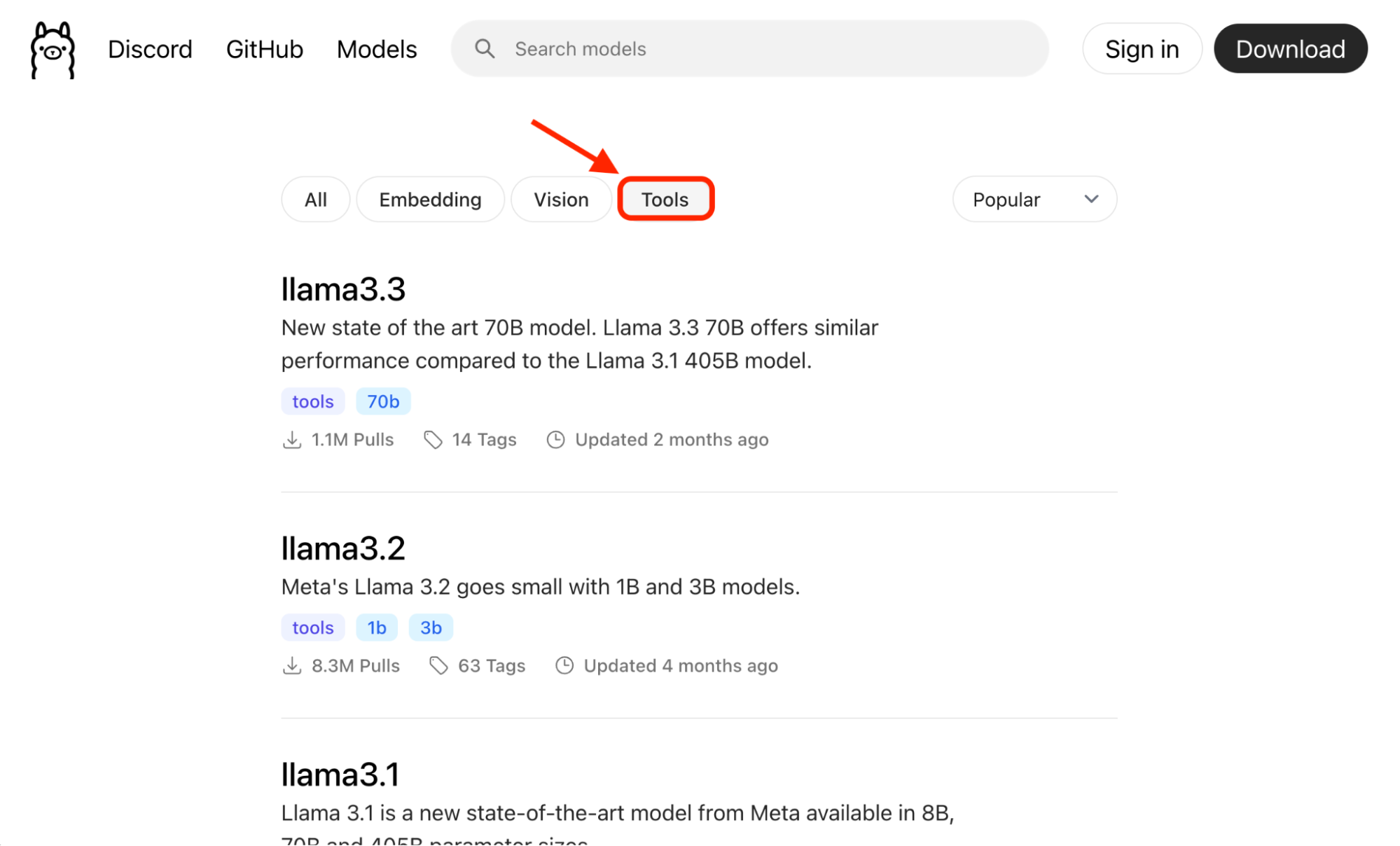Click the tag icon next to 63 Tags

coord(440,665)
